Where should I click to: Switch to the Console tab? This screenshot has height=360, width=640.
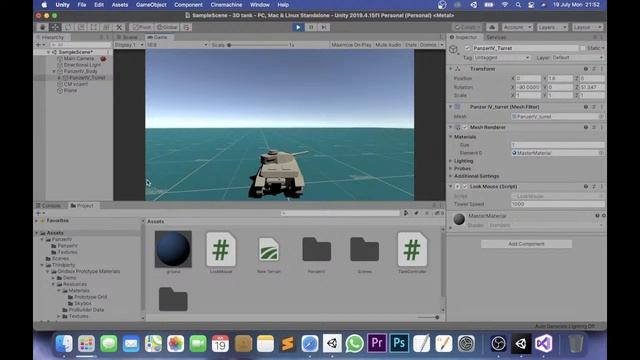pyautogui.click(x=49, y=206)
